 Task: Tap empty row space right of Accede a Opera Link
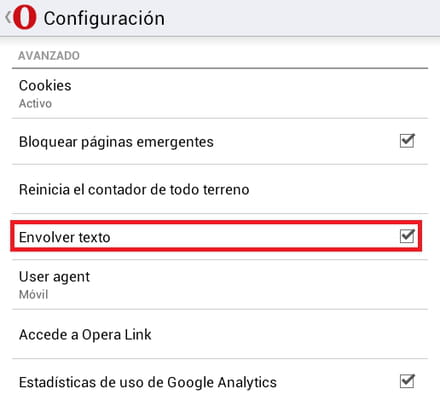point(290,334)
